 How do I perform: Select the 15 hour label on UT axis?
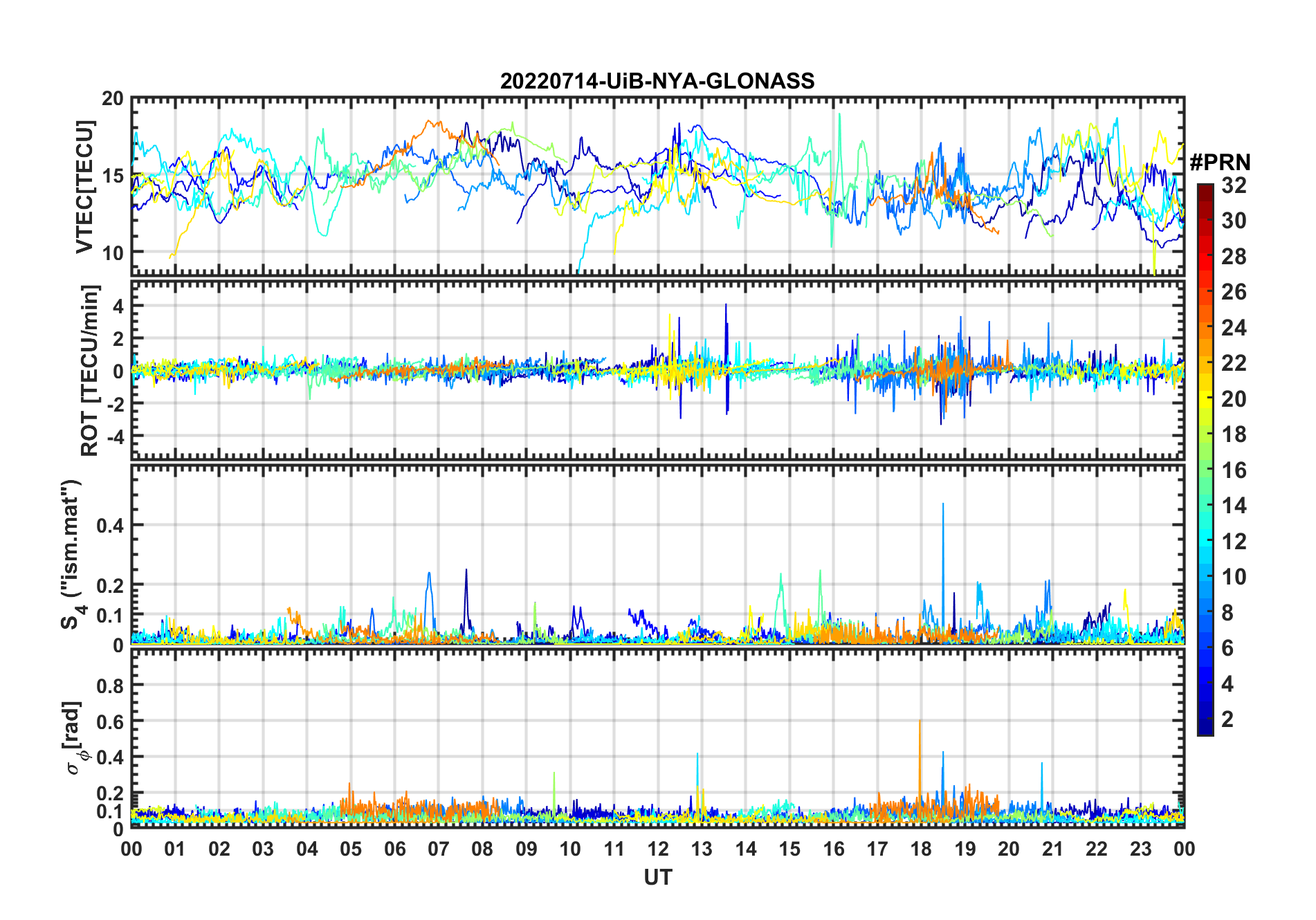pos(789,849)
